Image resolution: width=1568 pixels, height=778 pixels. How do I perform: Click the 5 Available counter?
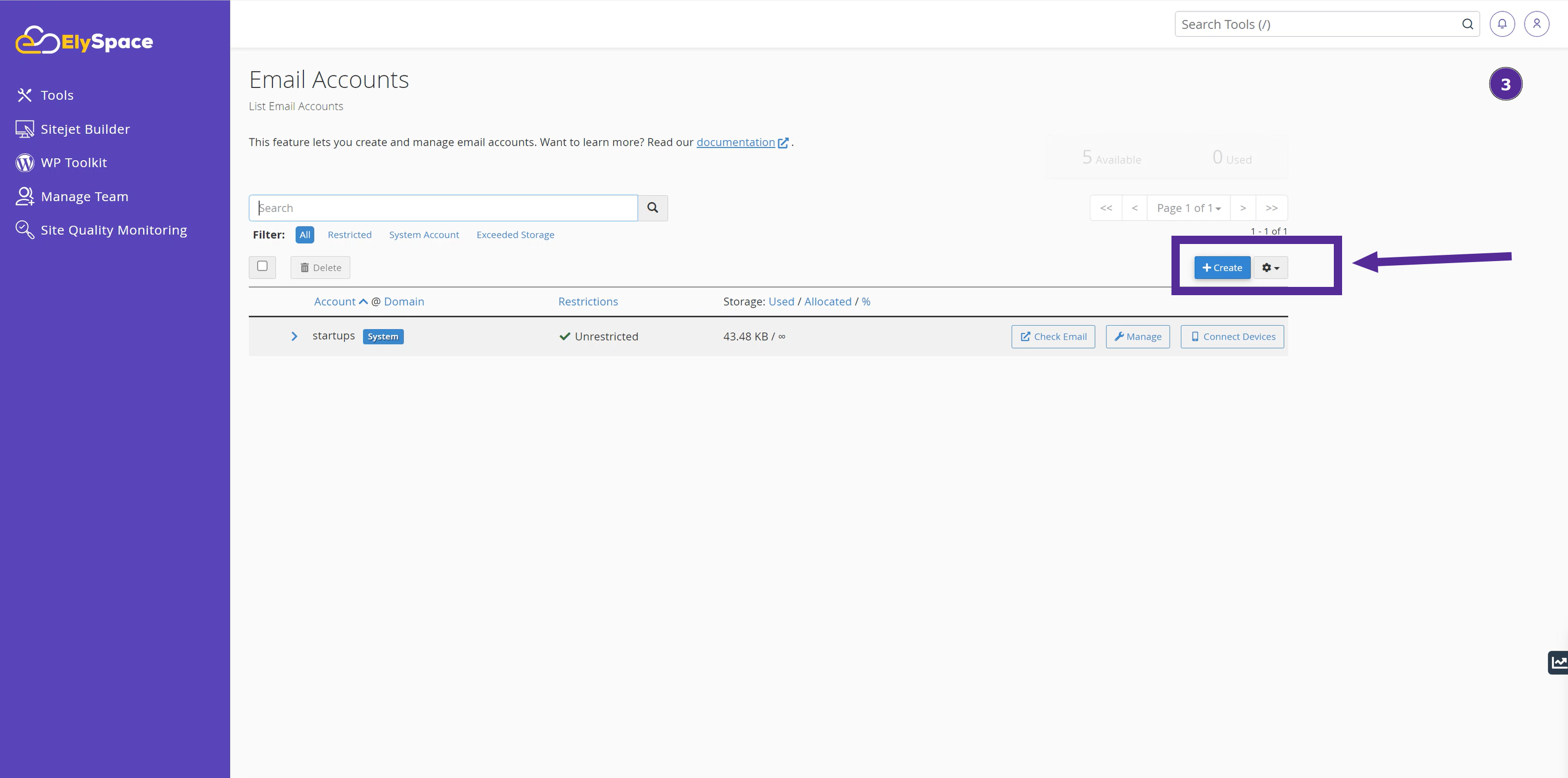coord(1112,158)
